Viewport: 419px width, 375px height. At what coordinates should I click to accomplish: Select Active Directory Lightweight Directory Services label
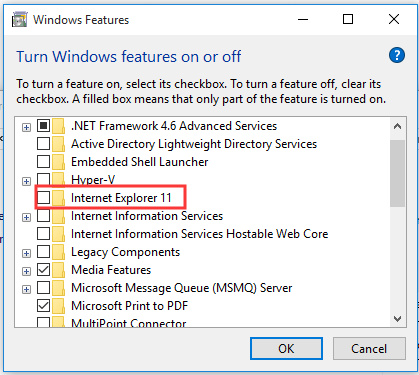click(x=194, y=144)
